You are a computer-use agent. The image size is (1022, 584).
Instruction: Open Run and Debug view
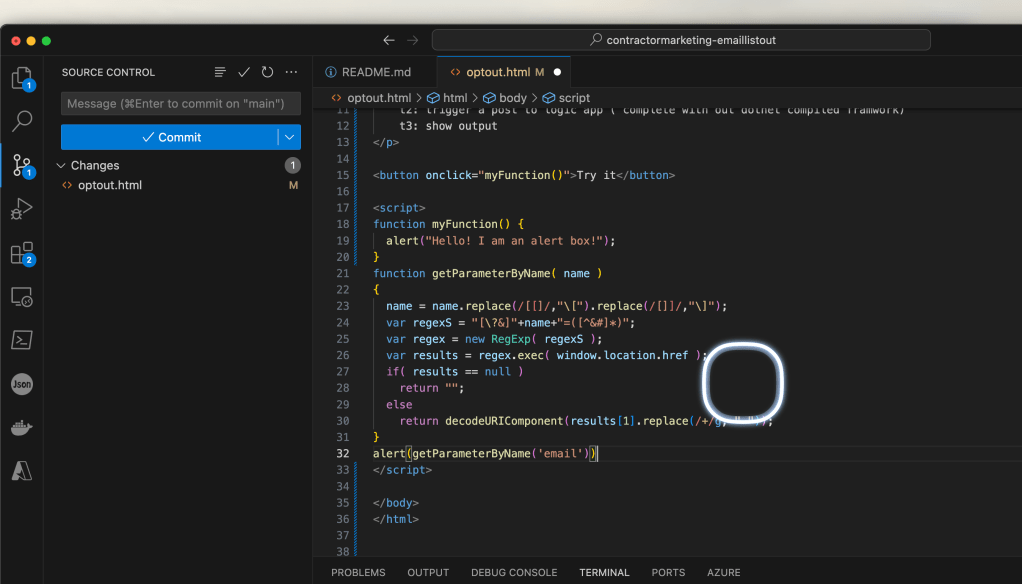point(22,209)
